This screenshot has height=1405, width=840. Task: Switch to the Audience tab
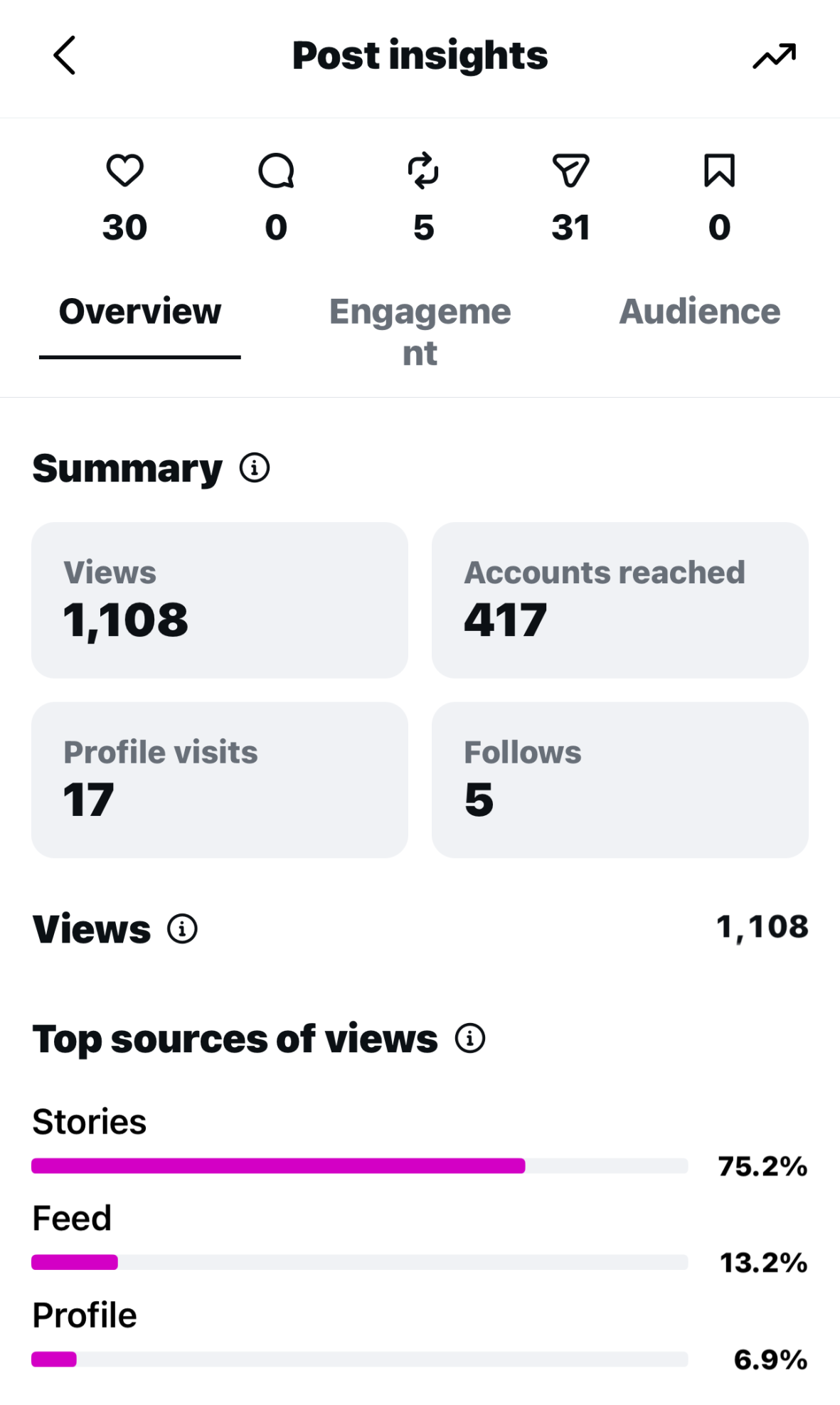[700, 312]
